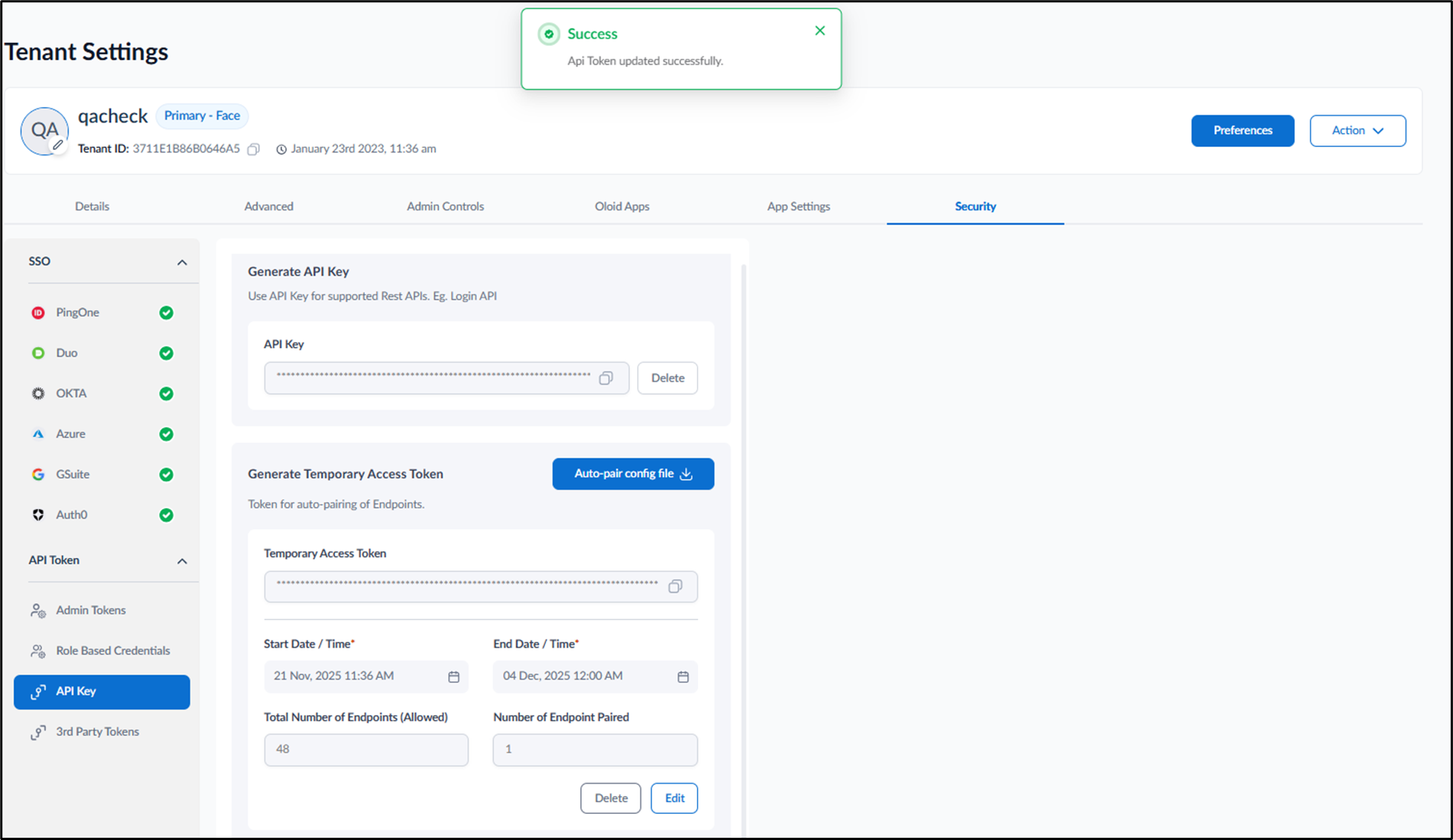Click the Primary - Face badge
1453x840 pixels.
[202, 116]
